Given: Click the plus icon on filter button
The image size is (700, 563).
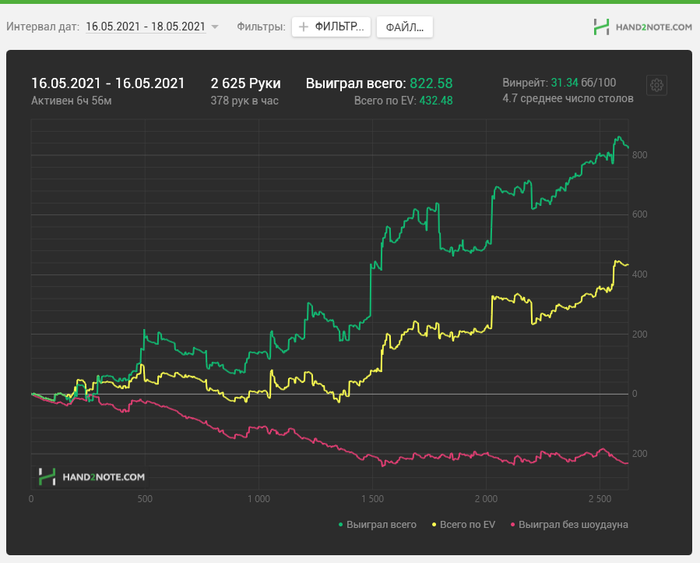Looking at the screenshot, I should pos(303,27).
